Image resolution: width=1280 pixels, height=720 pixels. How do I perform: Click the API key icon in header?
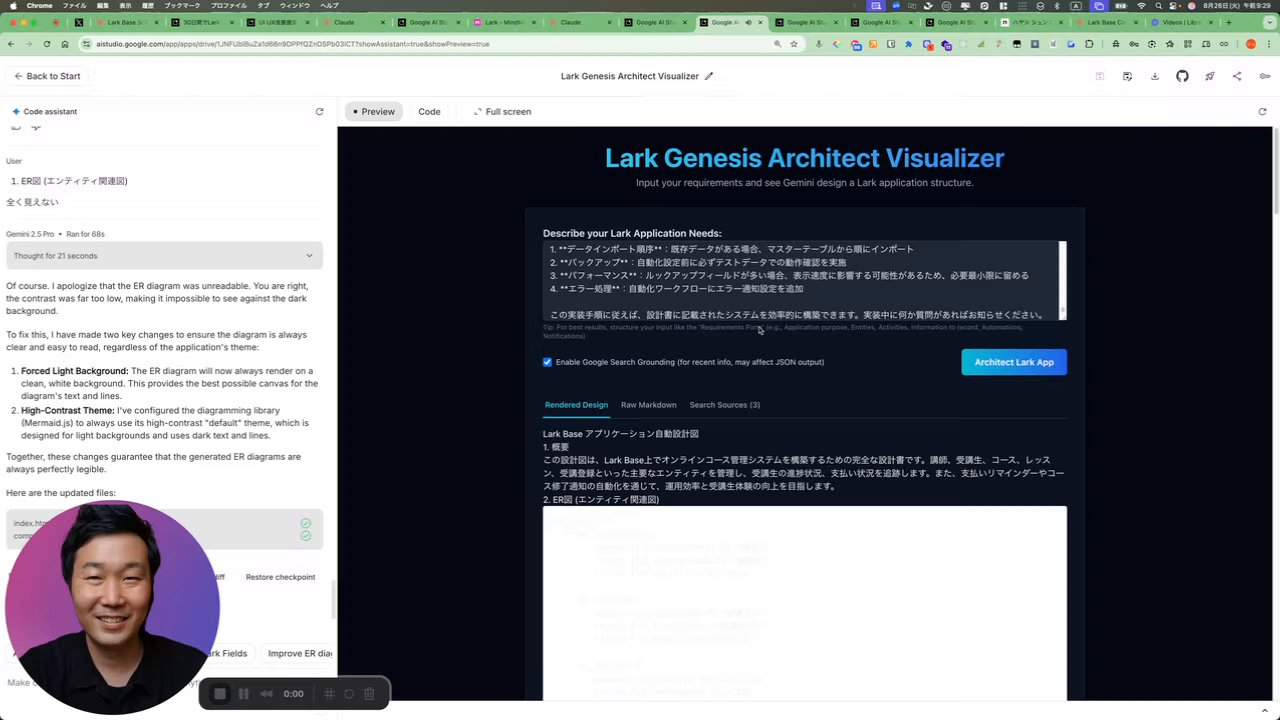coord(1264,76)
